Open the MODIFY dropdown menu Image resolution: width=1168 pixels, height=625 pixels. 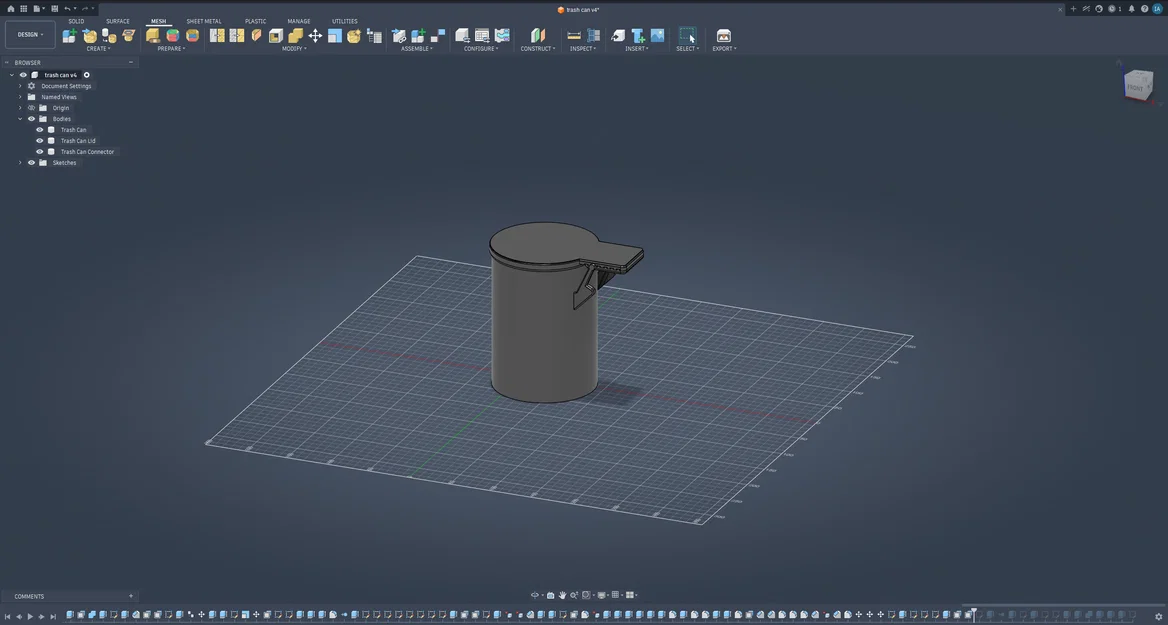(294, 49)
